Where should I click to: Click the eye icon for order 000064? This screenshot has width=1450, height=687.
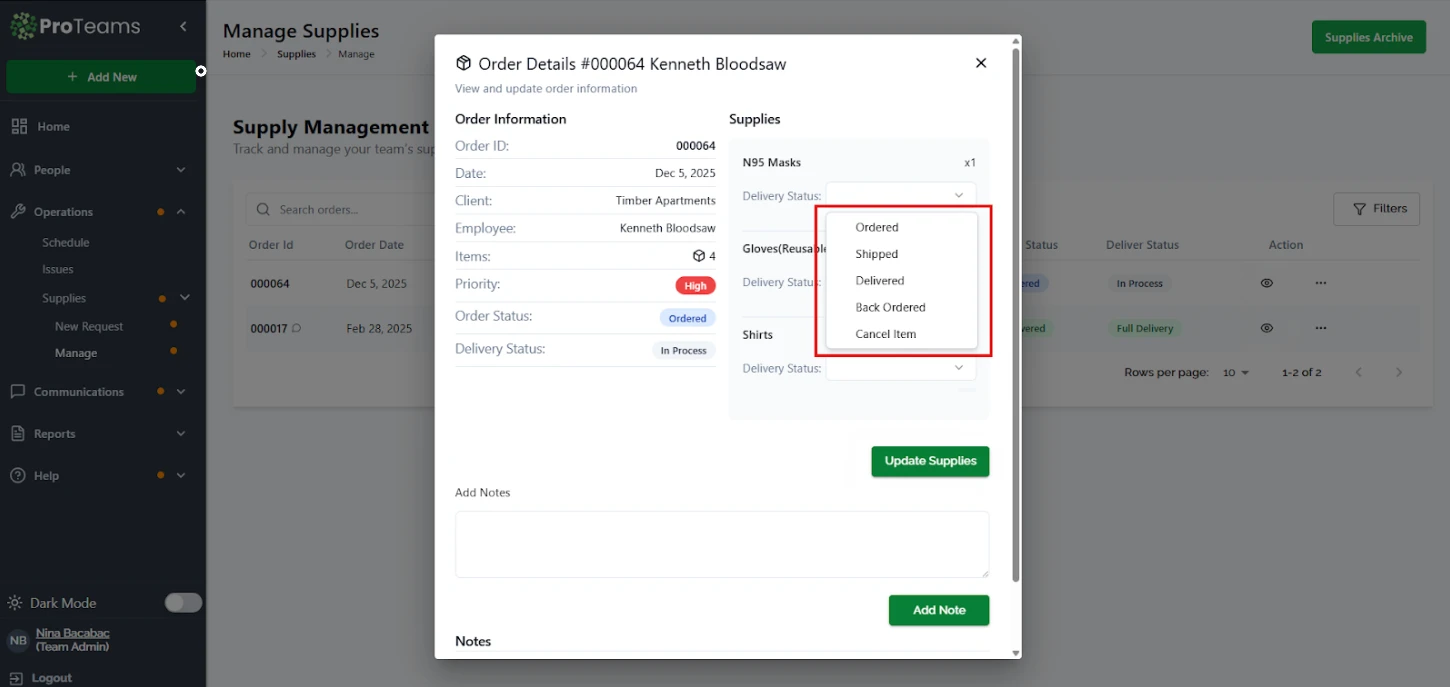pyautogui.click(x=1266, y=283)
